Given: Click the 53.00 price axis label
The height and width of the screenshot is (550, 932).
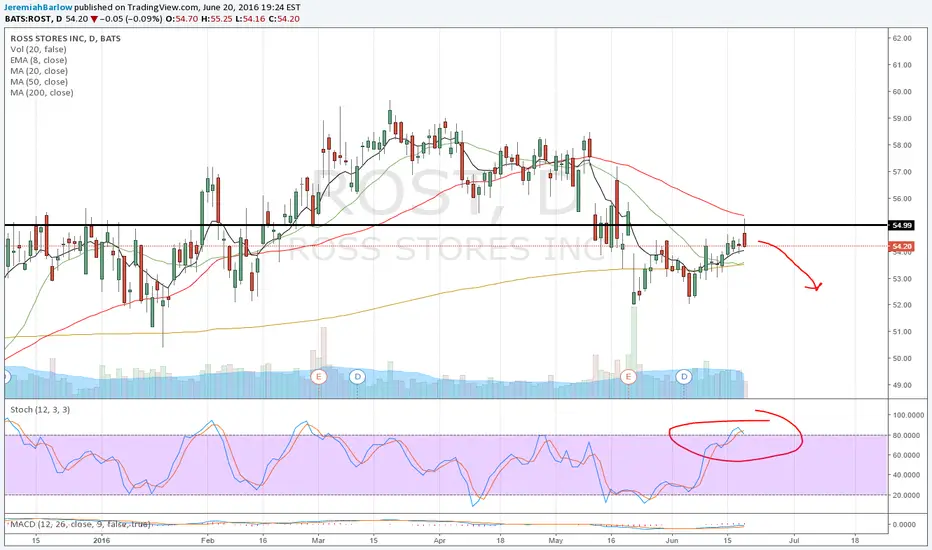Looking at the screenshot, I should coord(902,279).
